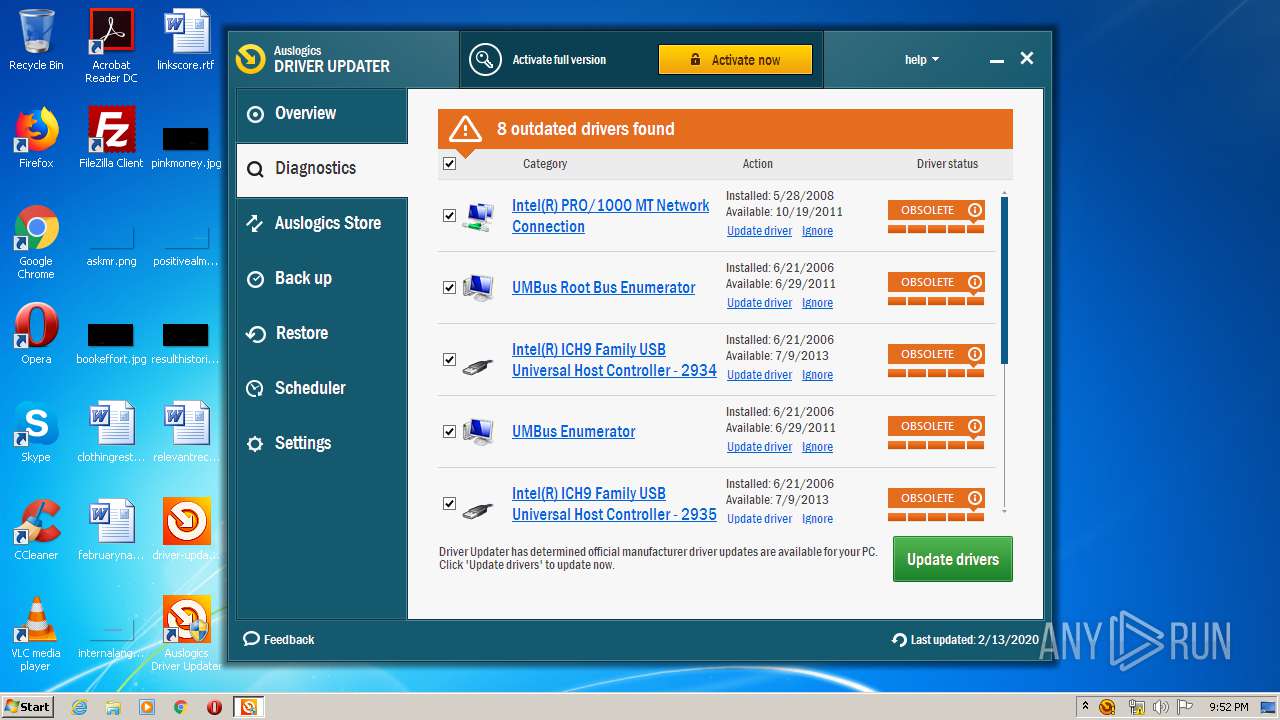Click the Category column header
This screenshot has height=720, width=1280.
click(x=545, y=164)
